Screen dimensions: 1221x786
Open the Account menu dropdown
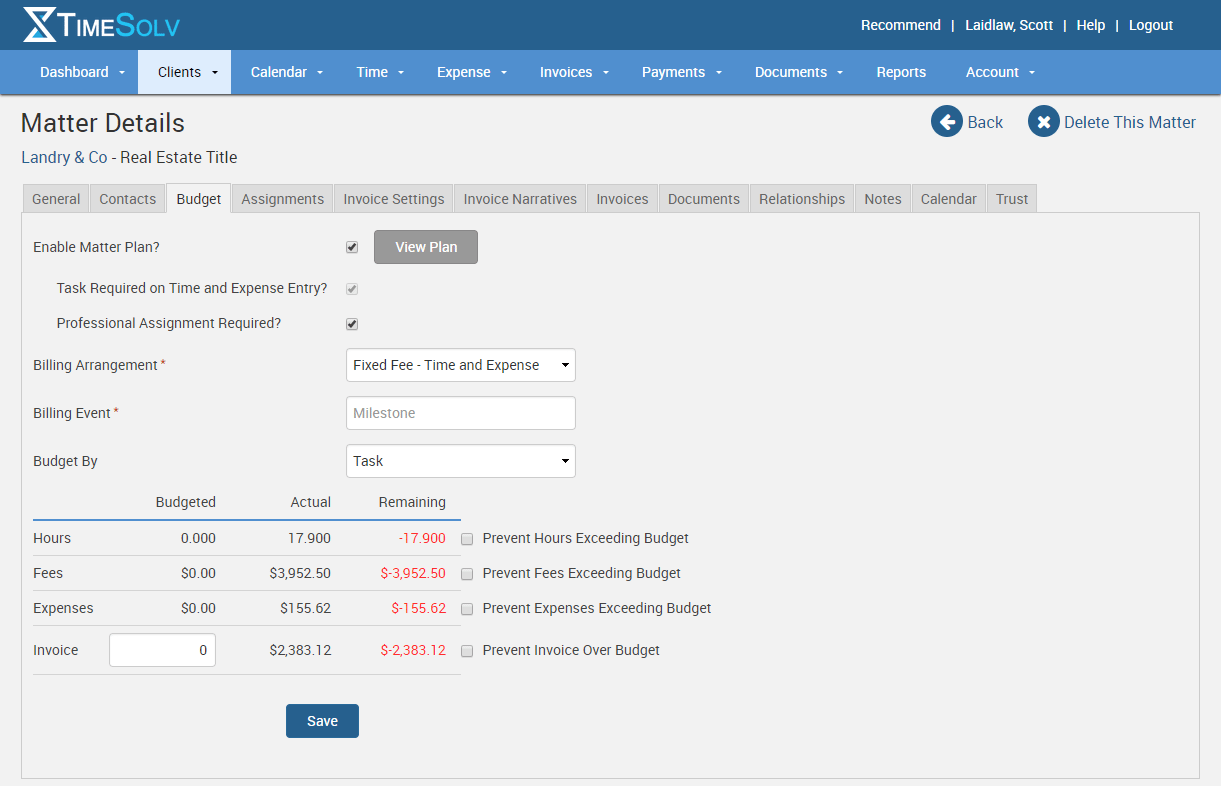pyautogui.click(x=1000, y=72)
